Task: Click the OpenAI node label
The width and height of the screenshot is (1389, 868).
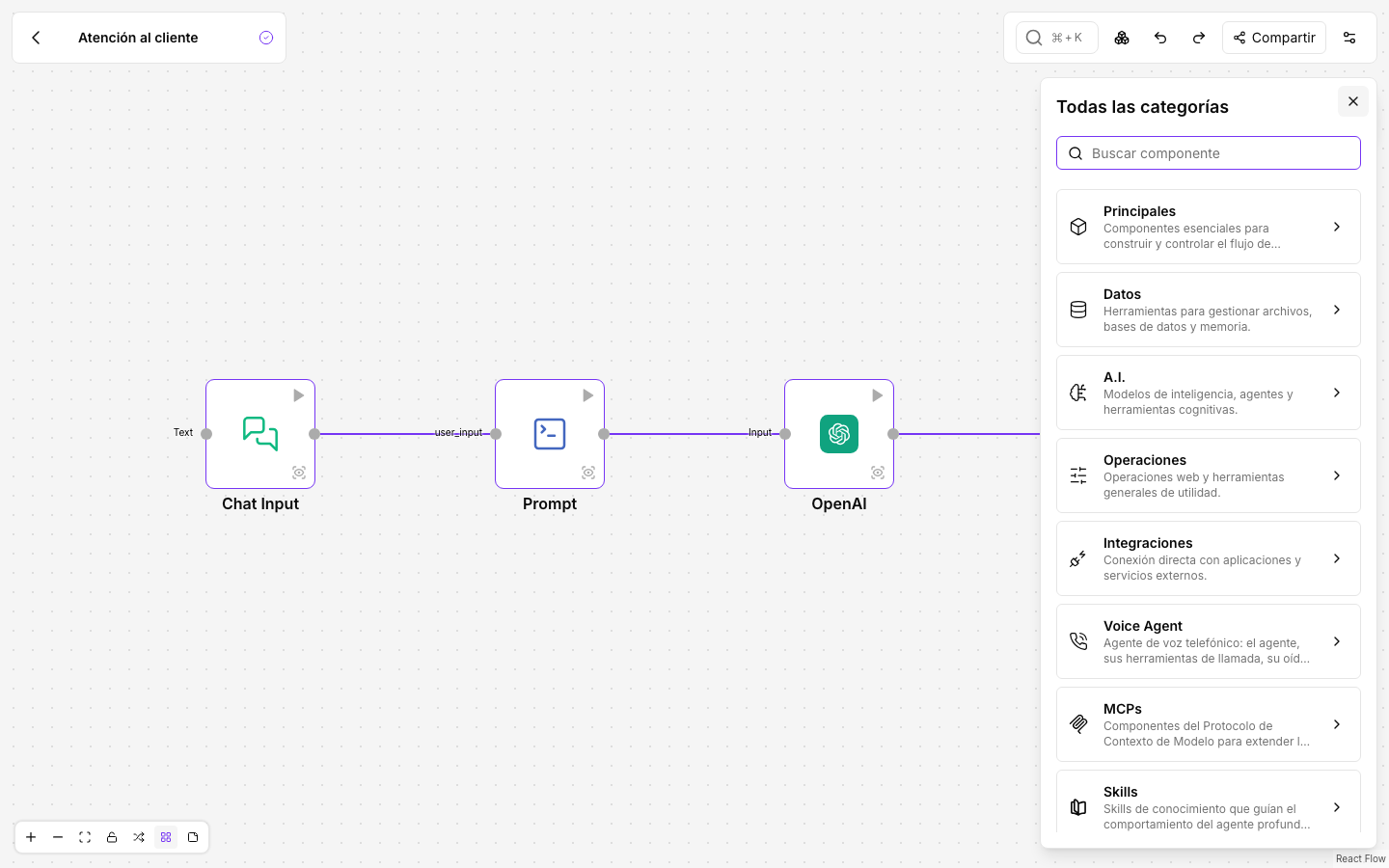Action: point(839,503)
